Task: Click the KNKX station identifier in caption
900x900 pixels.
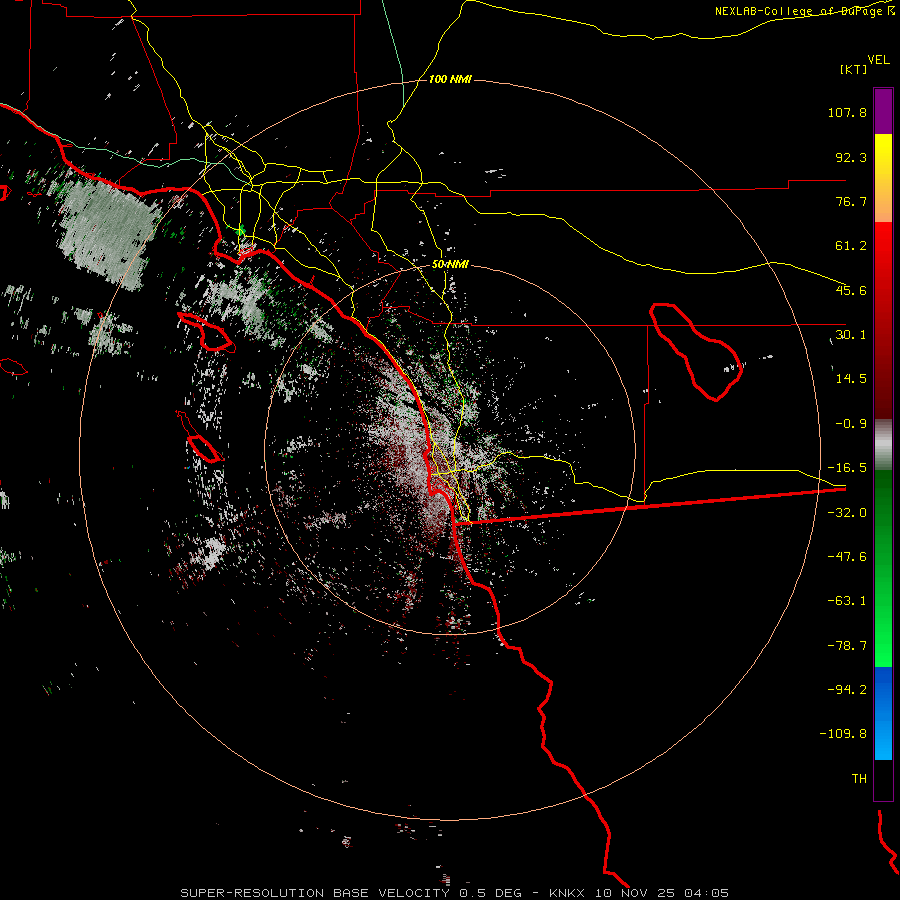Action: (568, 893)
